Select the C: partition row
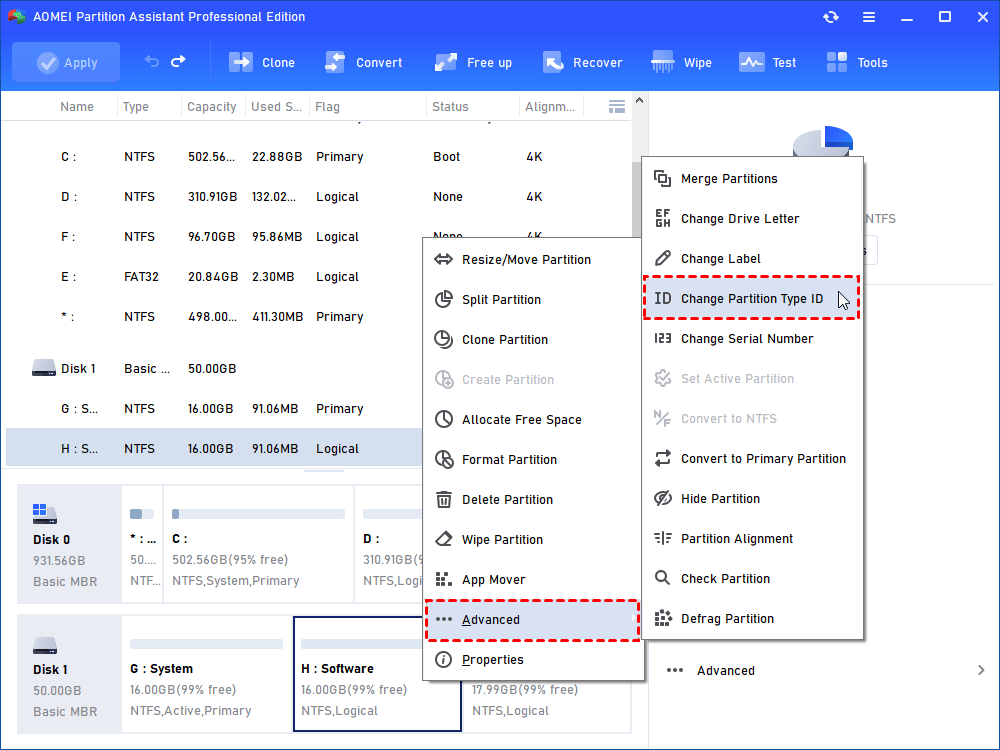This screenshot has width=1000, height=750. (x=318, y=157)
